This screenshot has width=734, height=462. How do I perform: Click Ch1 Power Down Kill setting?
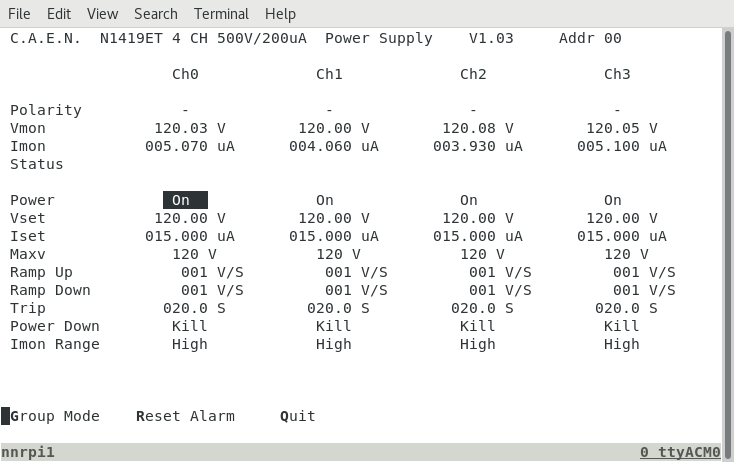click(333, 326)
